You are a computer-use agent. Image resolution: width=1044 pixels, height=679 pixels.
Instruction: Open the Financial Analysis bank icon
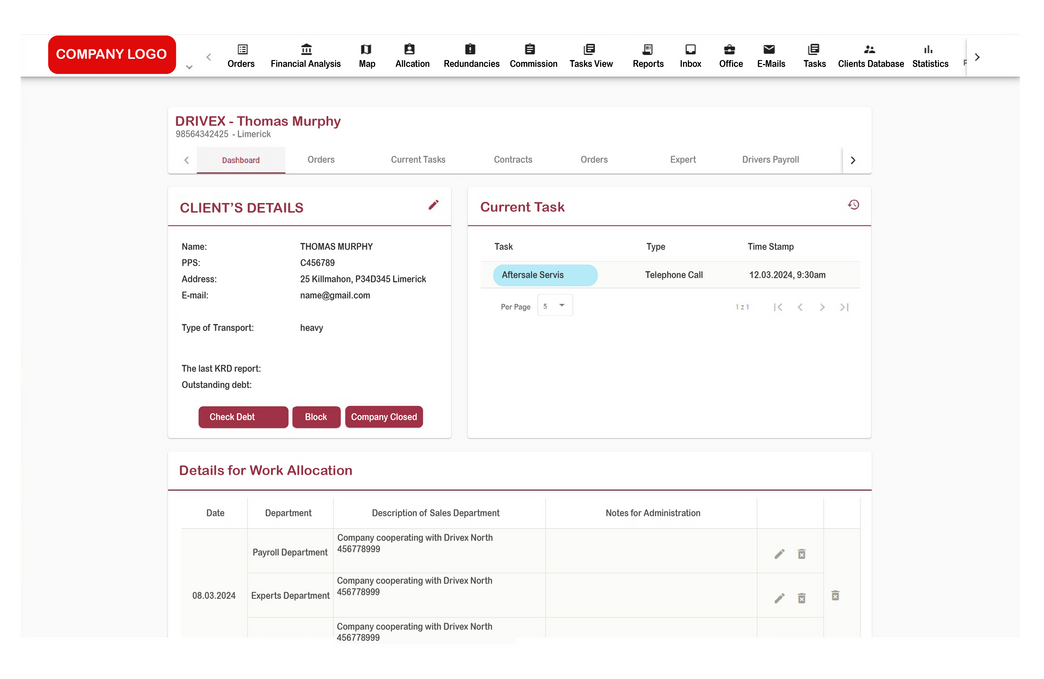306,50
